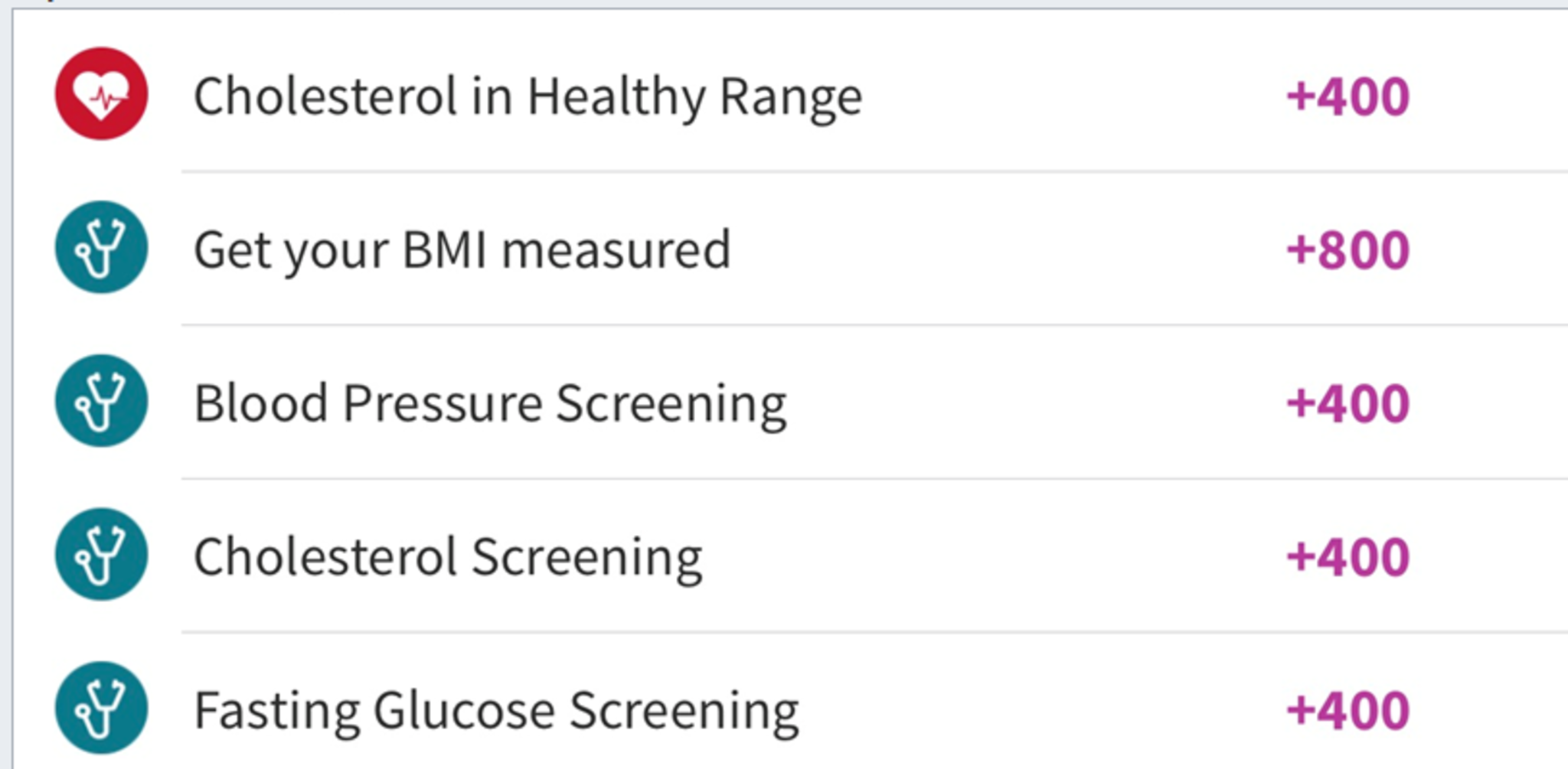Click the word Cholesterol in the first row
Image resolution: width=1568 pixels, height=769 pixels.
coord(326,96)
